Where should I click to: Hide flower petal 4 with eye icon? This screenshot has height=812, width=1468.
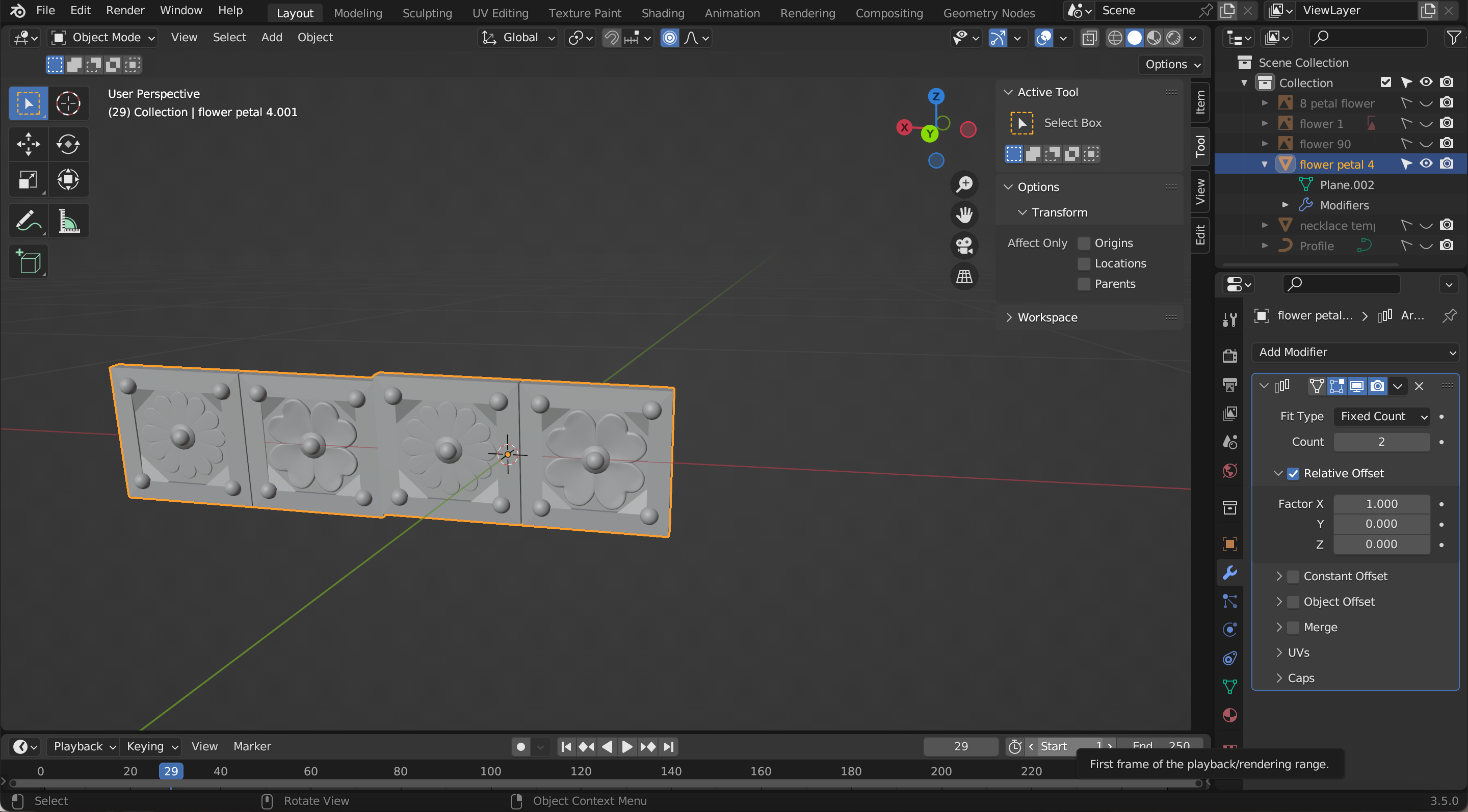pos(1426,164)
